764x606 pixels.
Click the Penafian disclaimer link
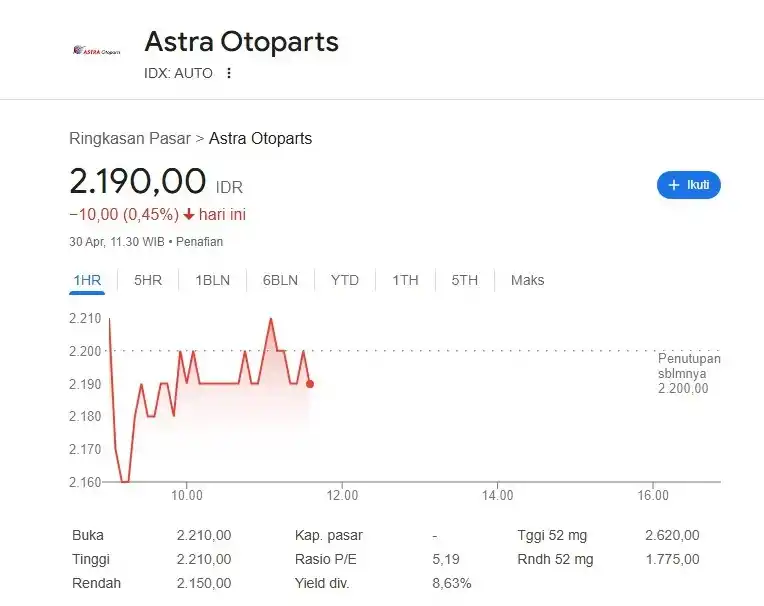pyautogui.click(x=201, y=242)
